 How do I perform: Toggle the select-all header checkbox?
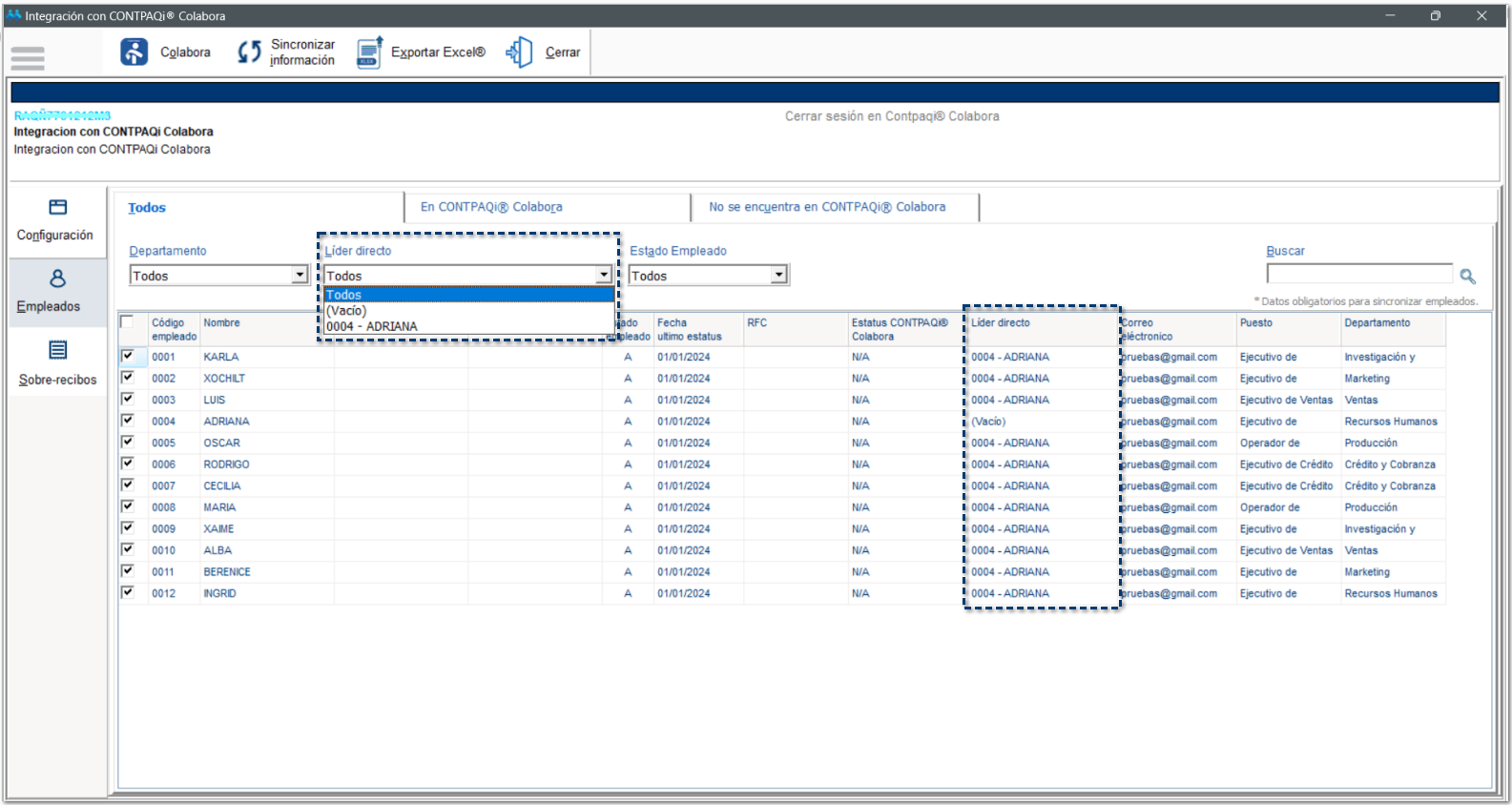tap(127, 322)
